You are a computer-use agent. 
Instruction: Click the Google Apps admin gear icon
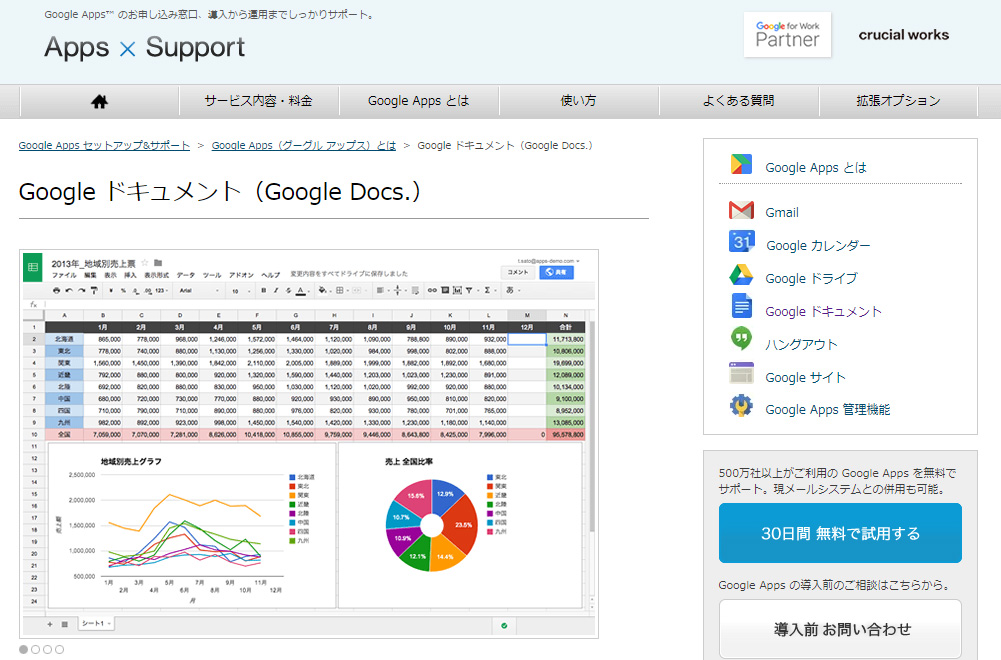741,407
